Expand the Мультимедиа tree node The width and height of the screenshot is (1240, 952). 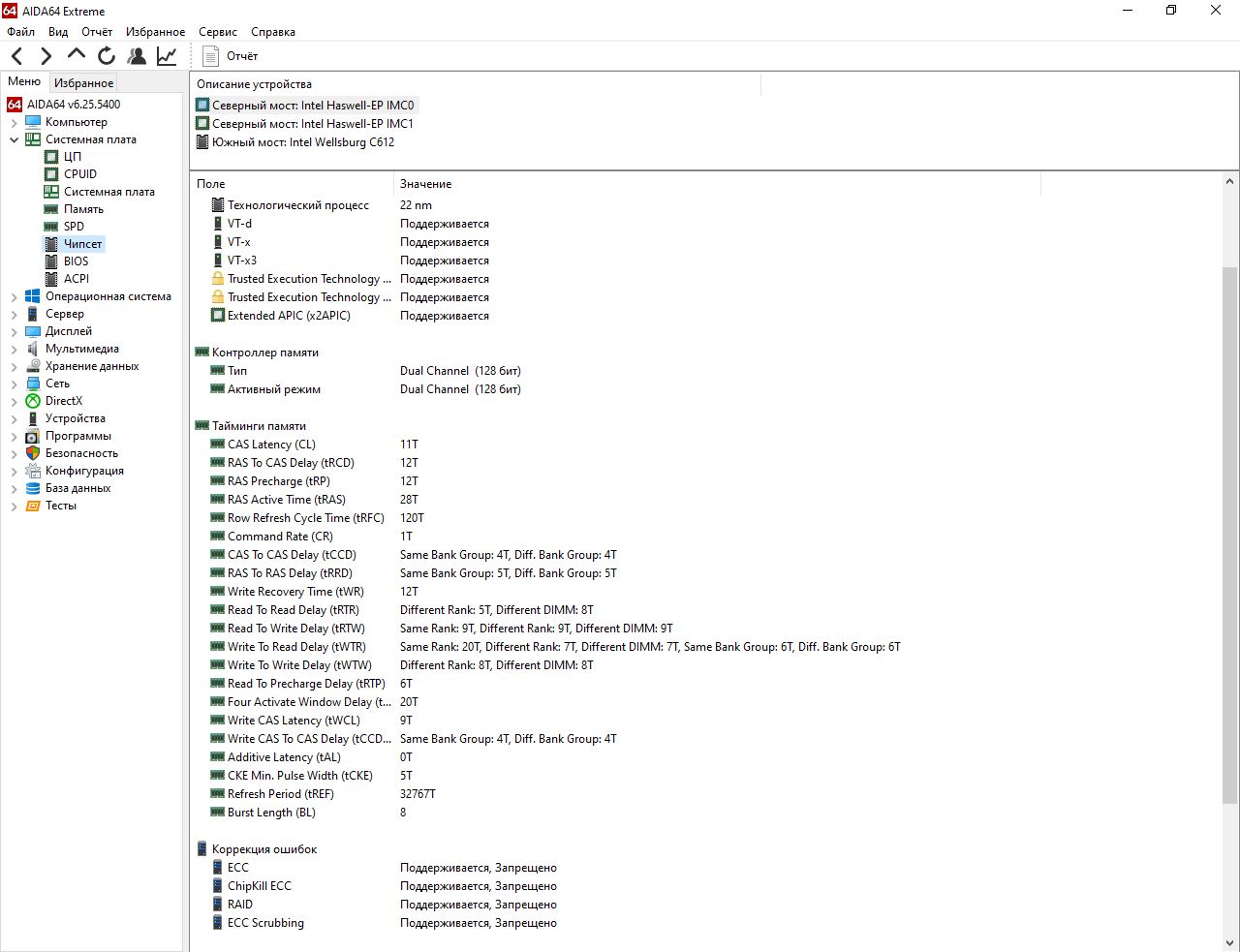coord(15,350)
